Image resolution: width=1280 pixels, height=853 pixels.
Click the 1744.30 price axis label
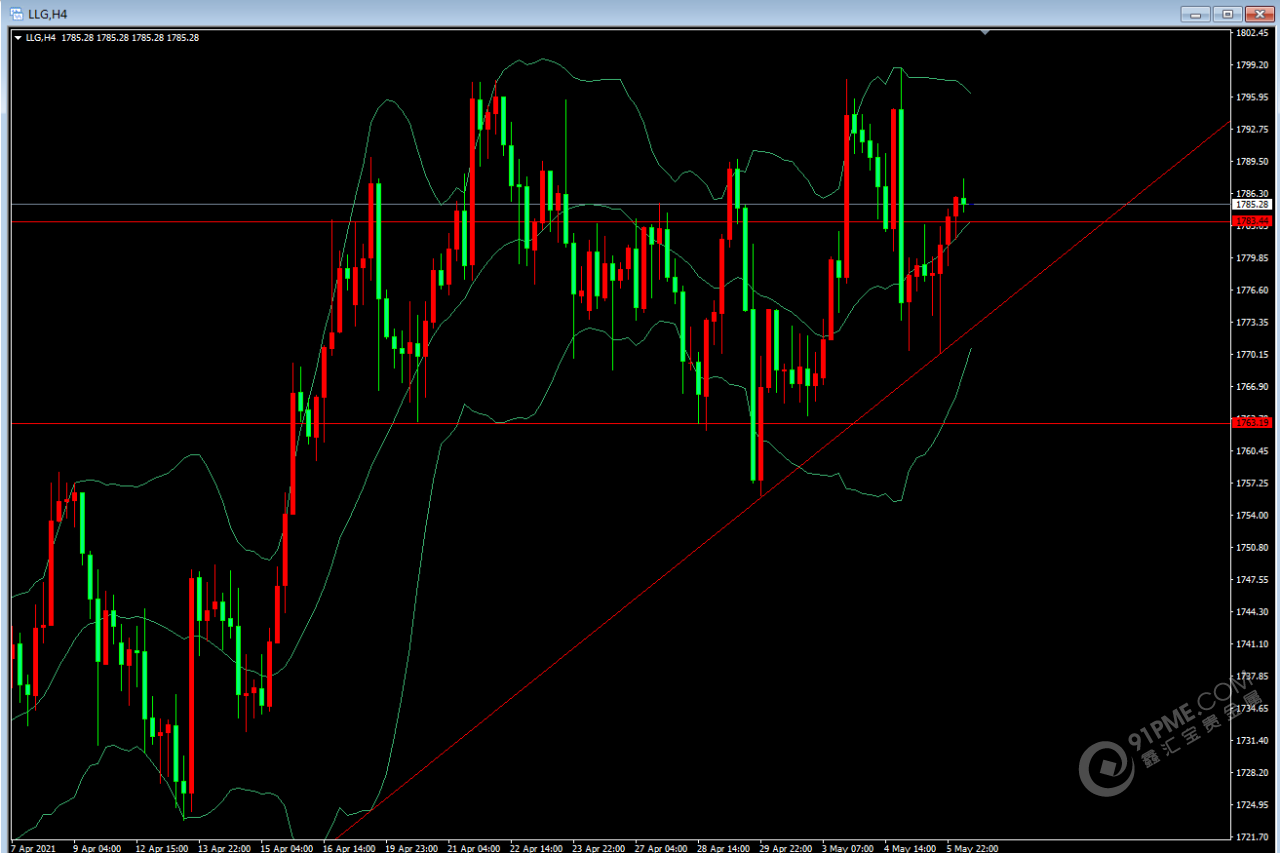[1253, 611]
